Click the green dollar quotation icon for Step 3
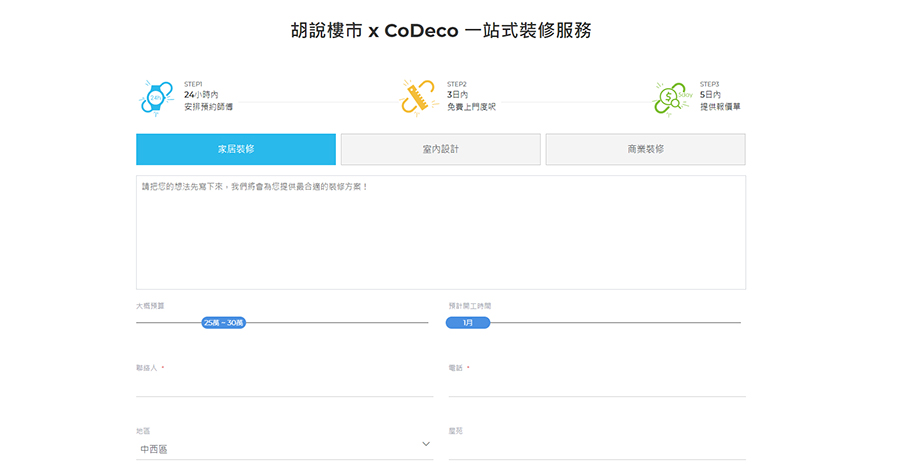Image resolution: width=900 pixels, height=468 pixels. tap(672, 99)
